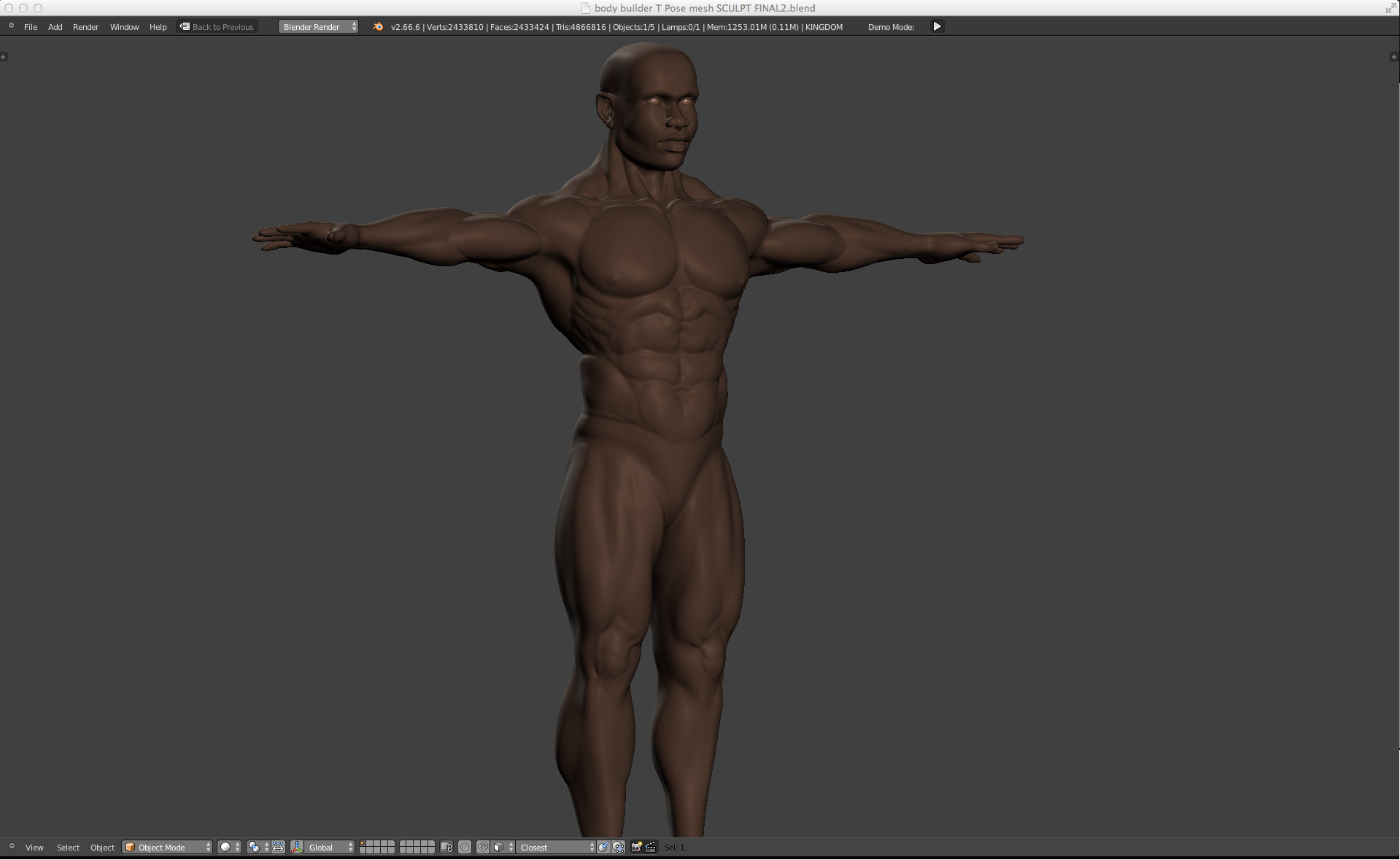1400x860 pixels.
Task: Open the viewport shading sphere dropdown
Action: [230, 848]
